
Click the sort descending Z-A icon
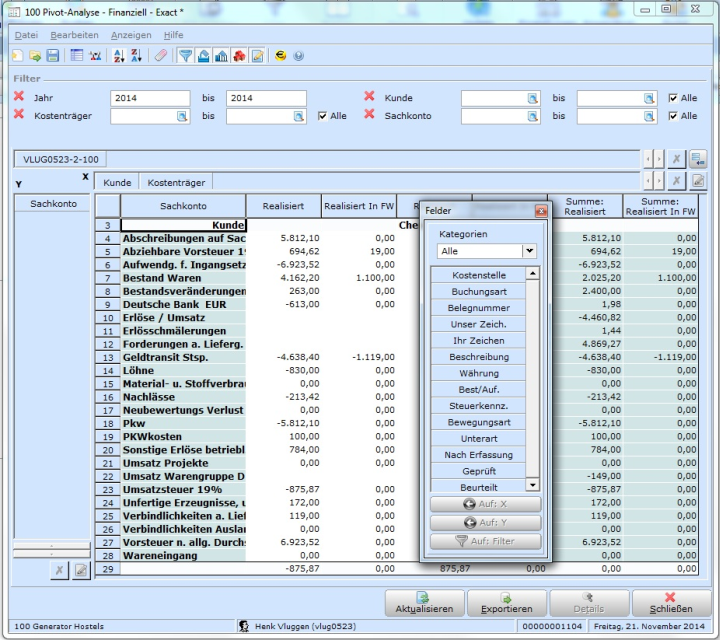pos(136,56)
